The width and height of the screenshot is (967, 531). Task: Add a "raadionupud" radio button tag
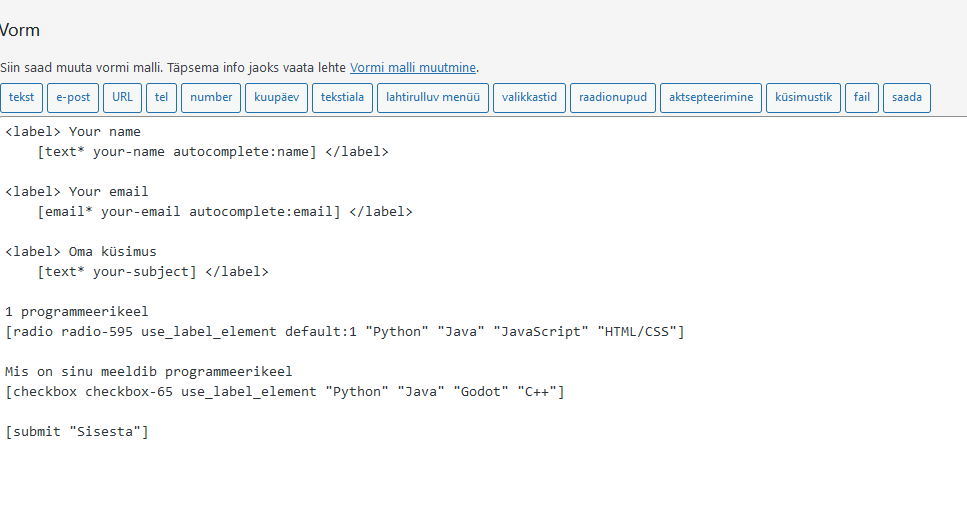point(612,98)
